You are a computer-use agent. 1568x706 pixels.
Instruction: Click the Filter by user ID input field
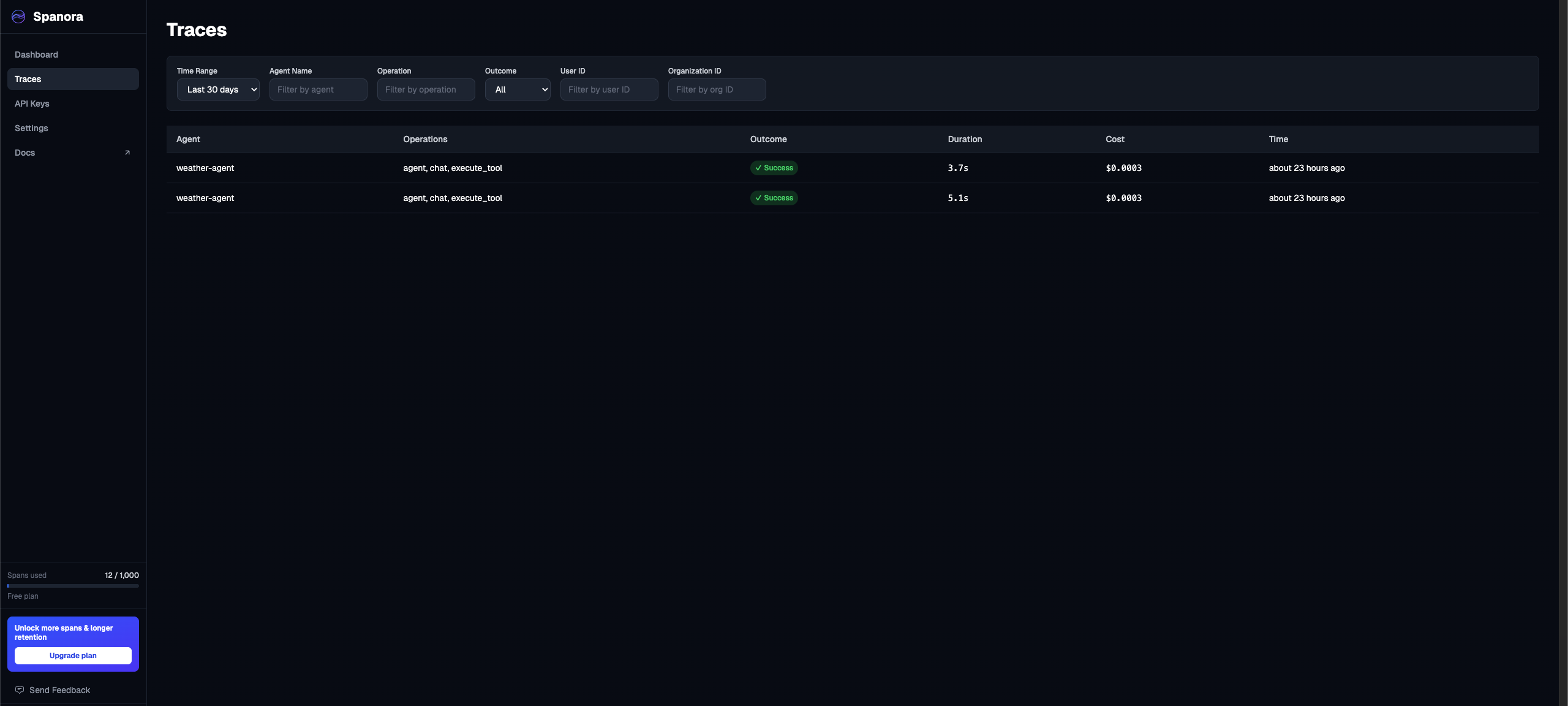click(609, 89)
